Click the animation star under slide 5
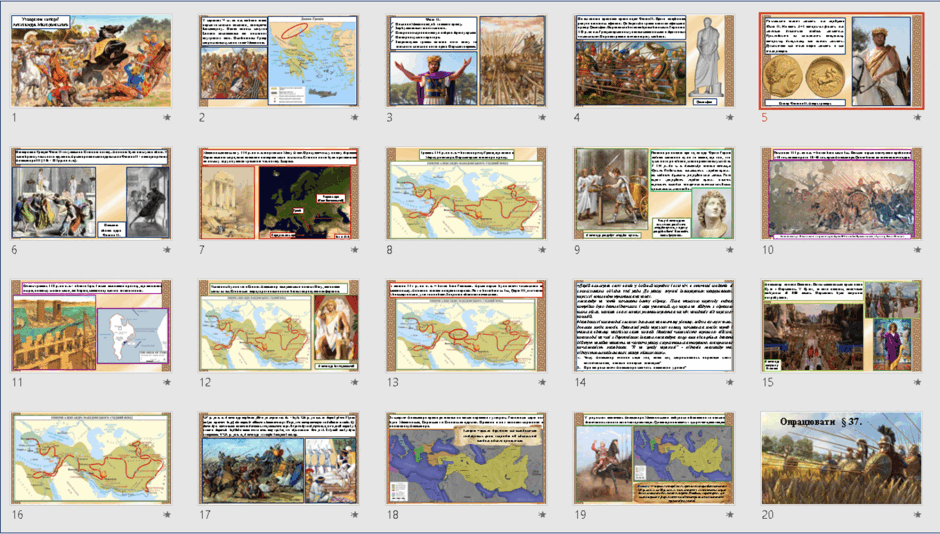The image size is (940, 534). [917, 117]
